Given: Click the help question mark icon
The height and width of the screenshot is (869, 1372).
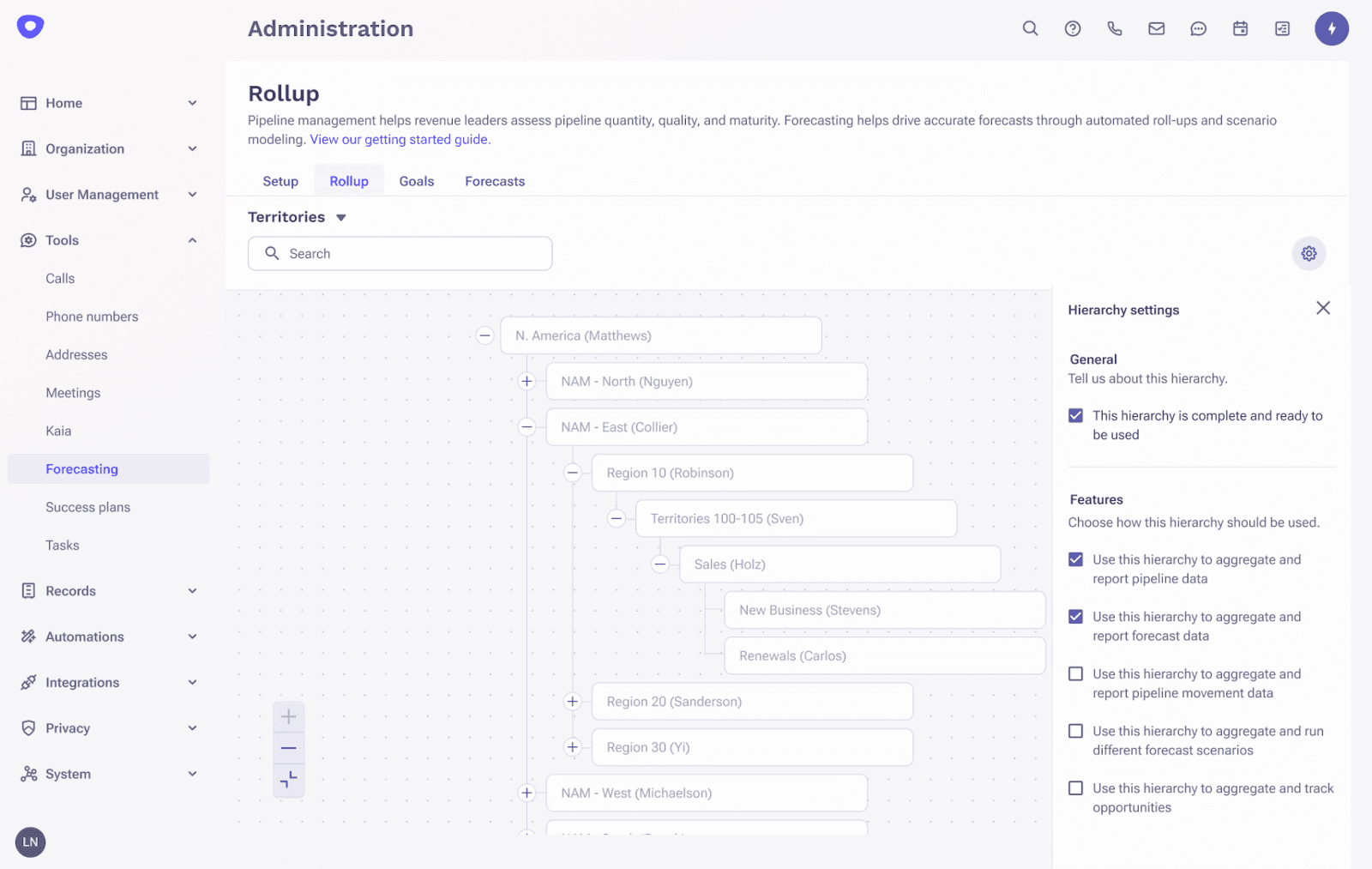Looking at the screenshot, I should coord(1072,28).
